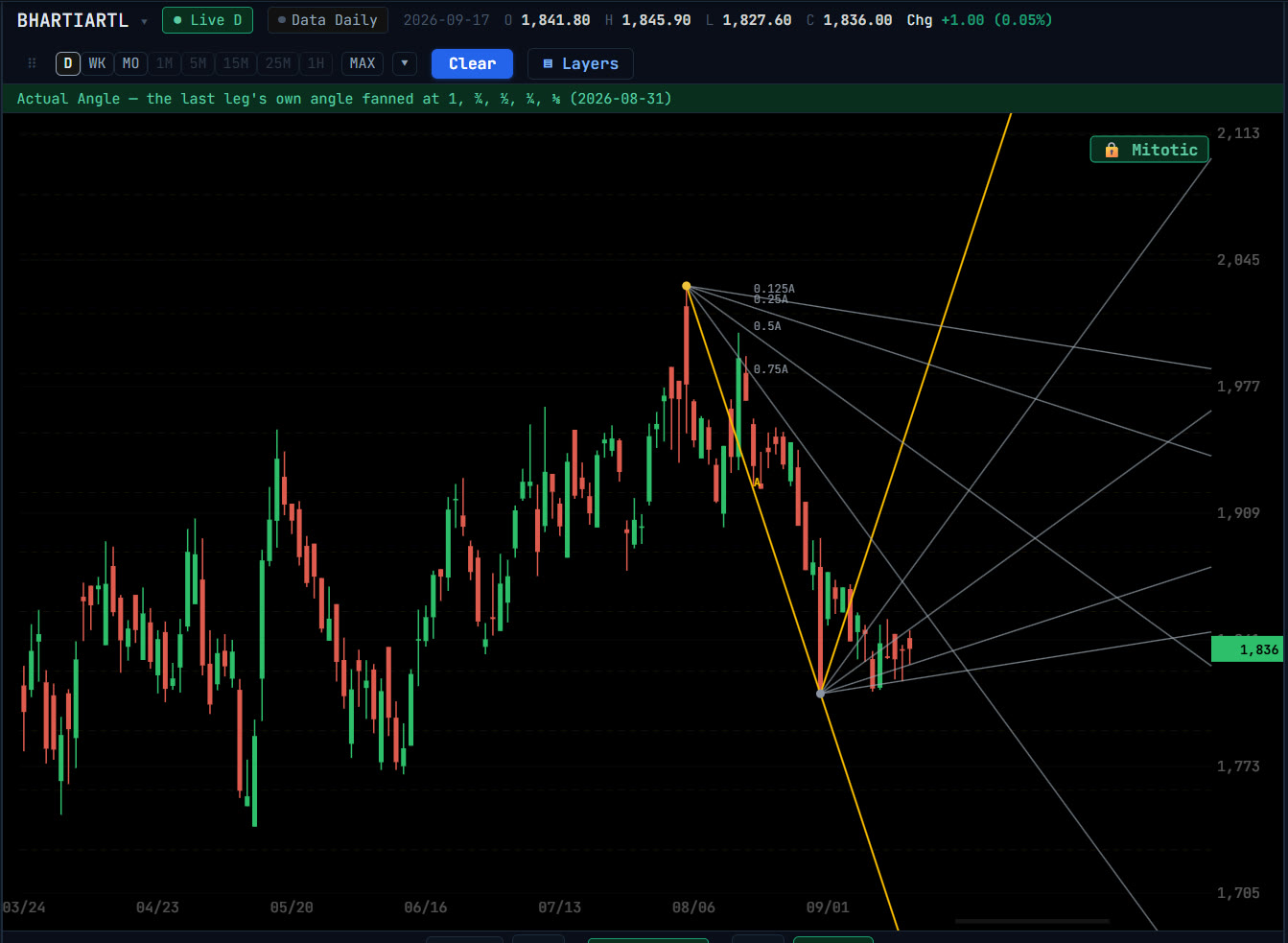Switch to MO monthly timeframe
Viewport: 1288px width, 943px height.
pos(130,63)
